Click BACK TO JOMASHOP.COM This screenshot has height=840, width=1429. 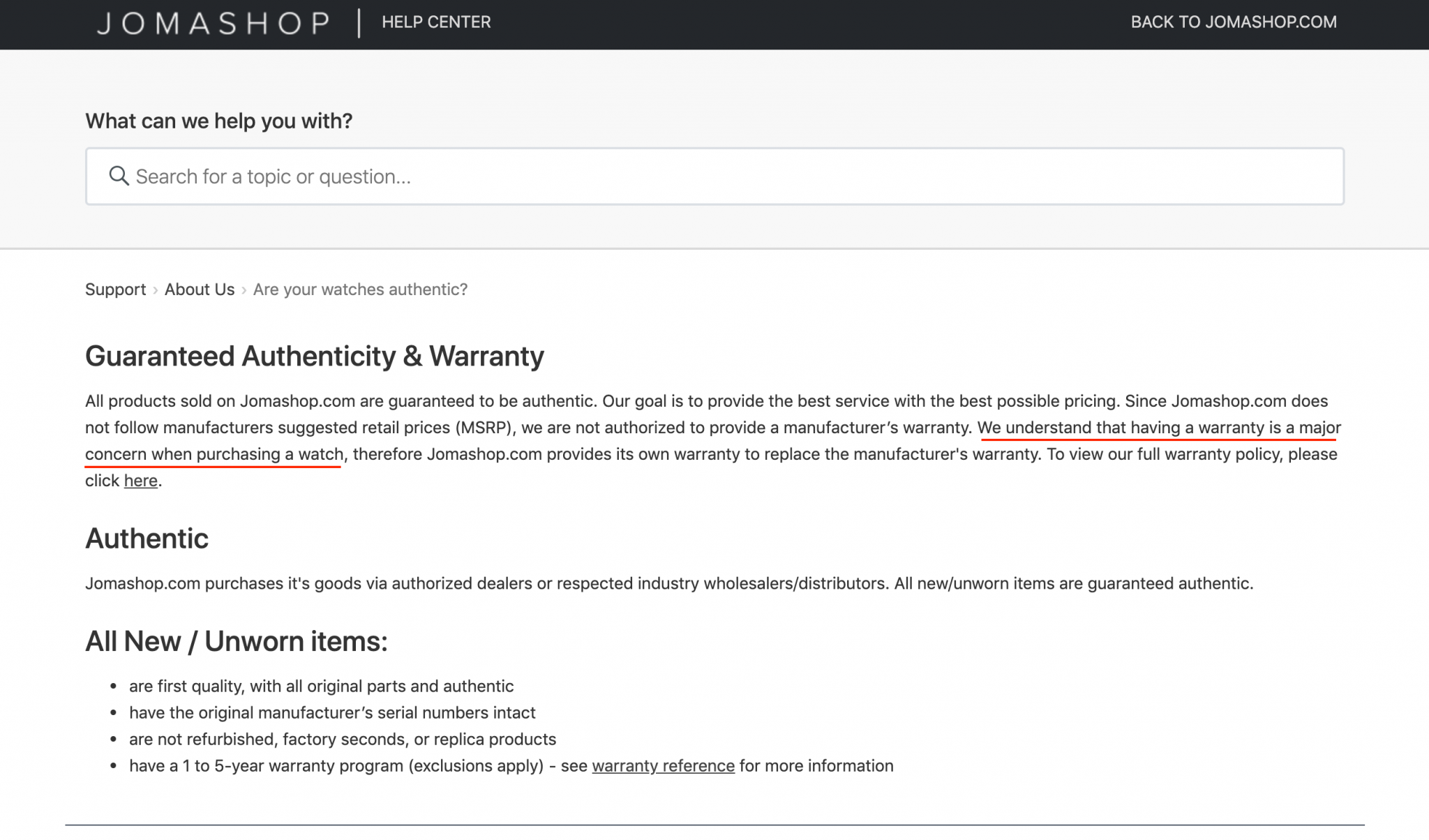tap(1234, 22)
